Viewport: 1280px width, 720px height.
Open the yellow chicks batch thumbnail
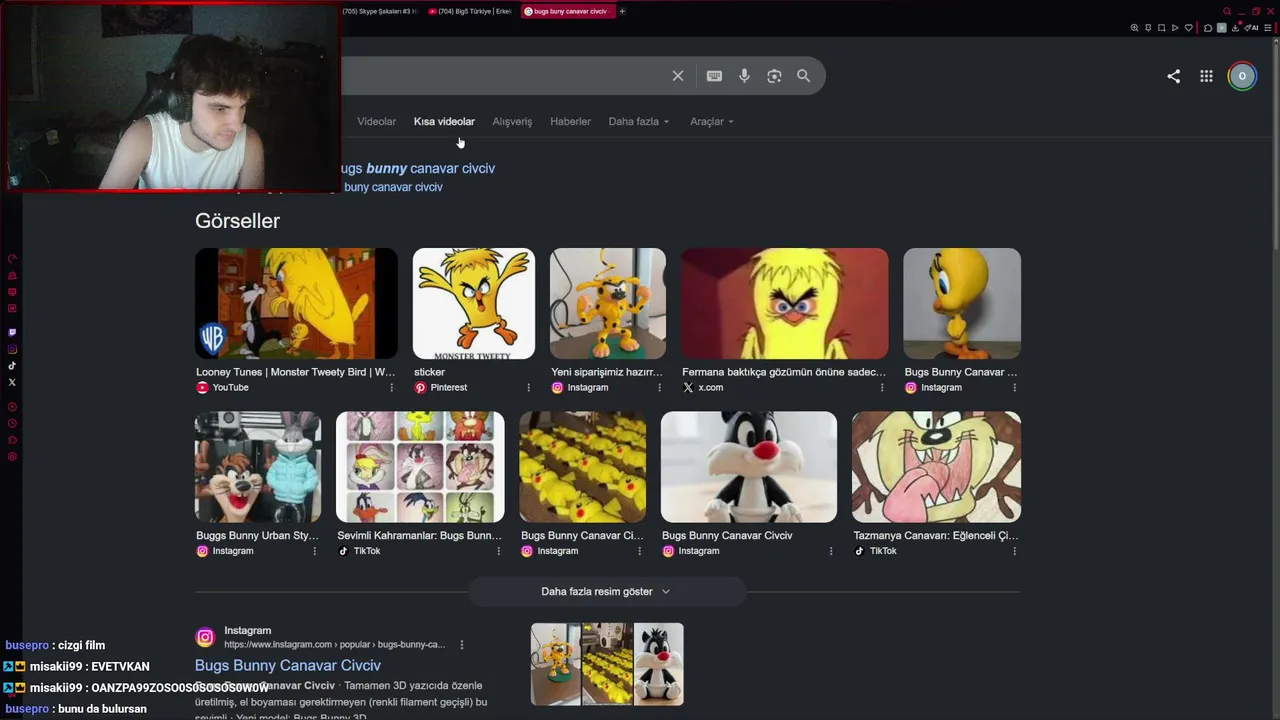coord(583,467)
